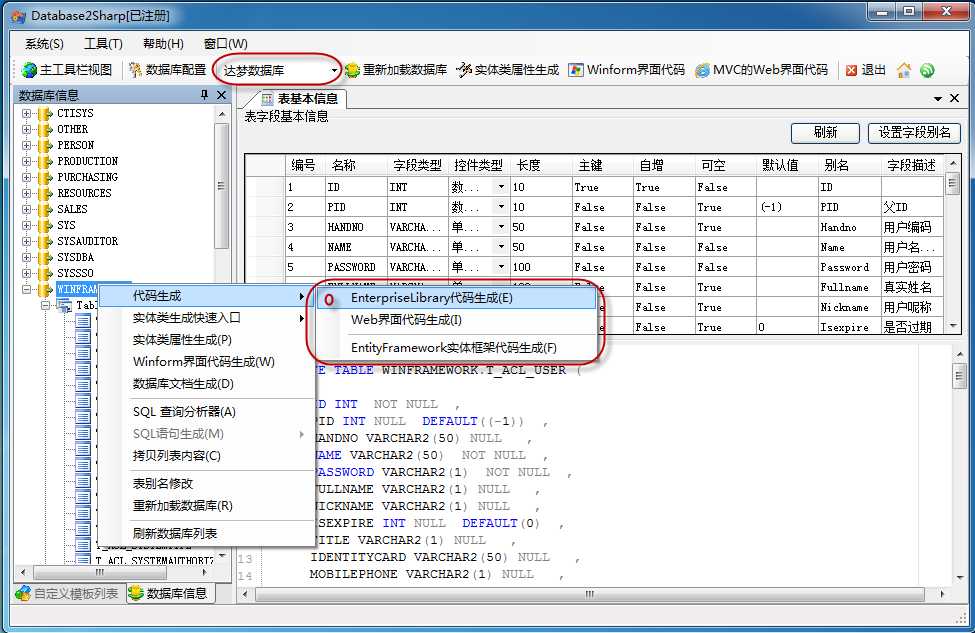Image resolution: width=975 pixels, height=633 pixels.
Task: Pin the 数据库信息 panel with the pushpin
Action: pyautogui.click(x=204, y=95)
